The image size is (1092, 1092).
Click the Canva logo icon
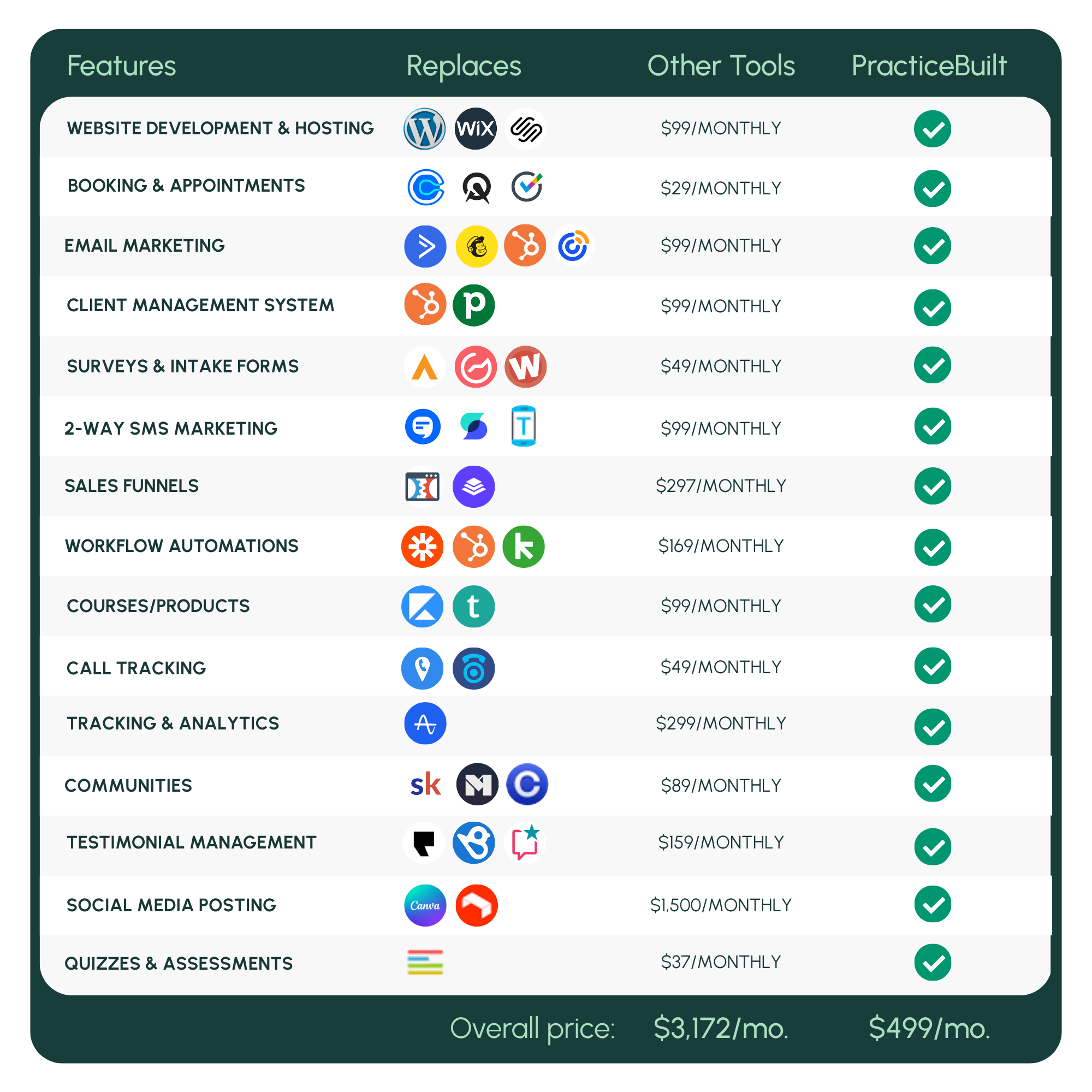click(x=425, y=905)
